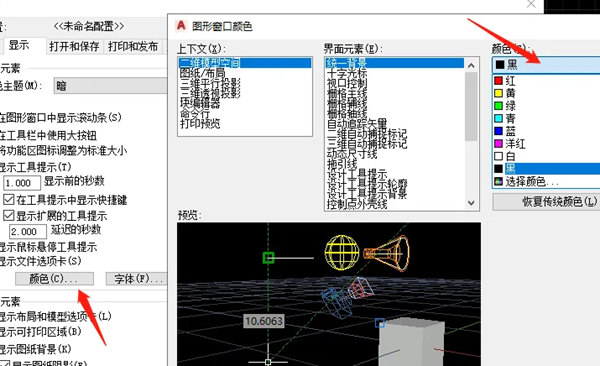Choose the cyan 青 color option
This screenshot has width=600, height=366.
(x=546, y=118)
